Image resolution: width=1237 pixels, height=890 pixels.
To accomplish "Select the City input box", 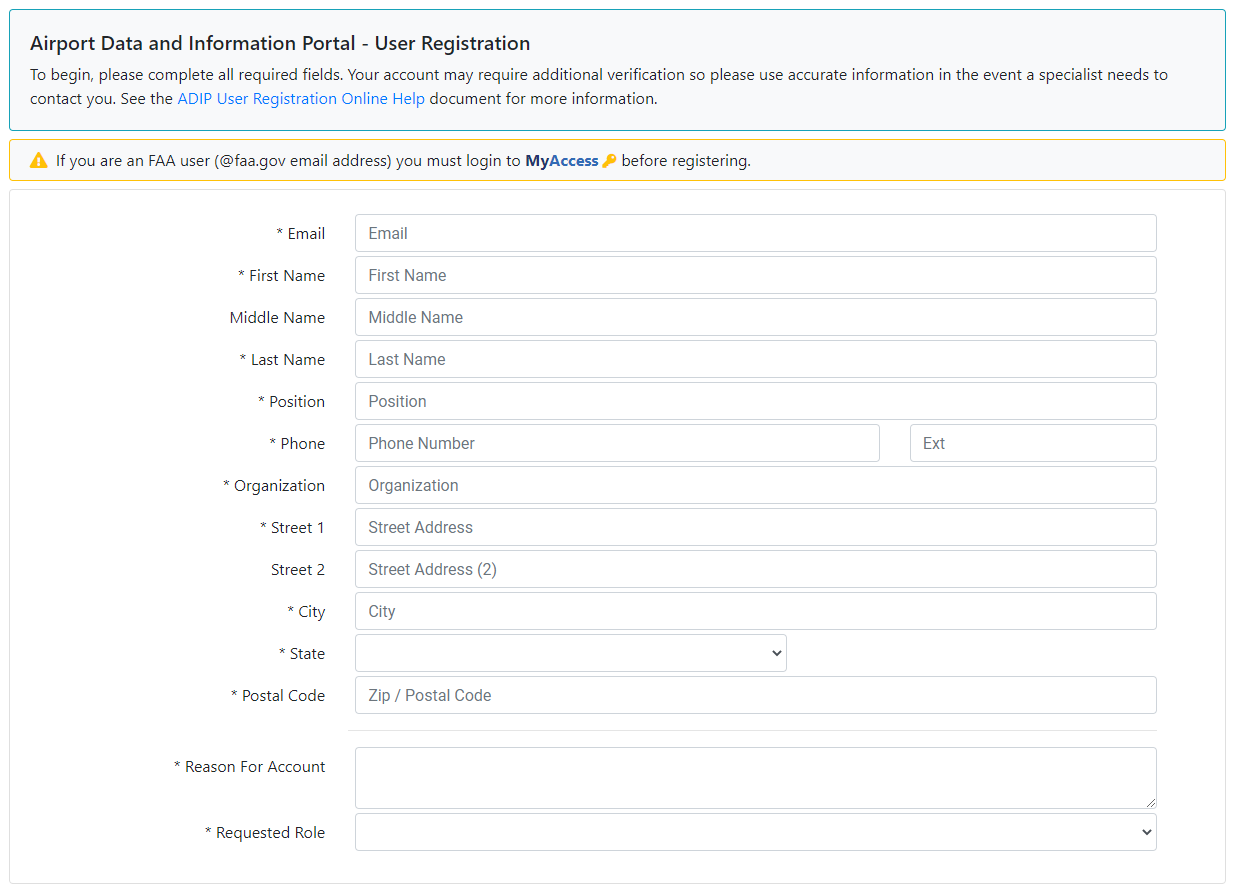I will pyautogui.click(x=755, y=611).
